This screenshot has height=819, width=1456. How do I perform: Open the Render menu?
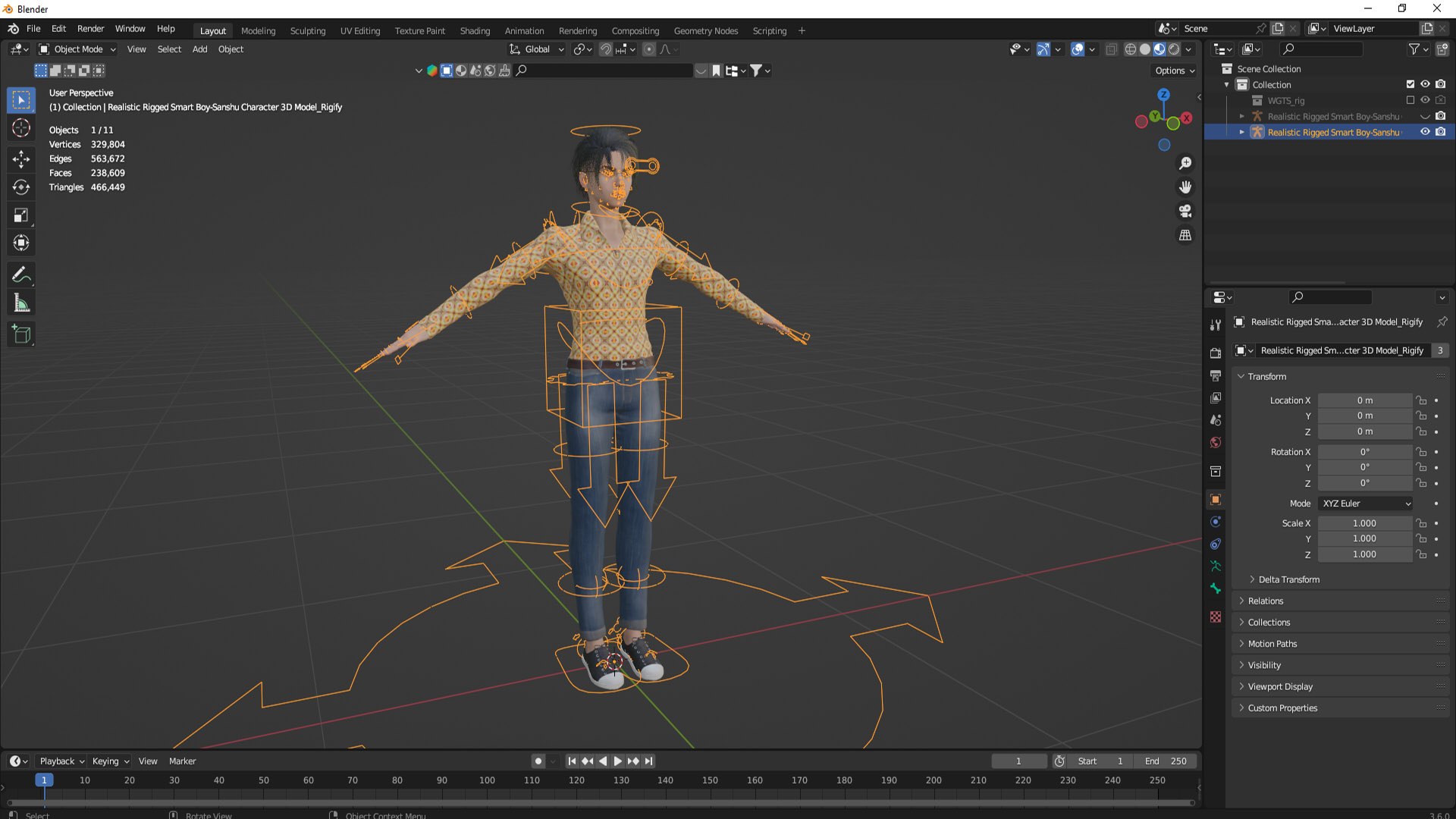pyautogui.click(x=90, y=29)
